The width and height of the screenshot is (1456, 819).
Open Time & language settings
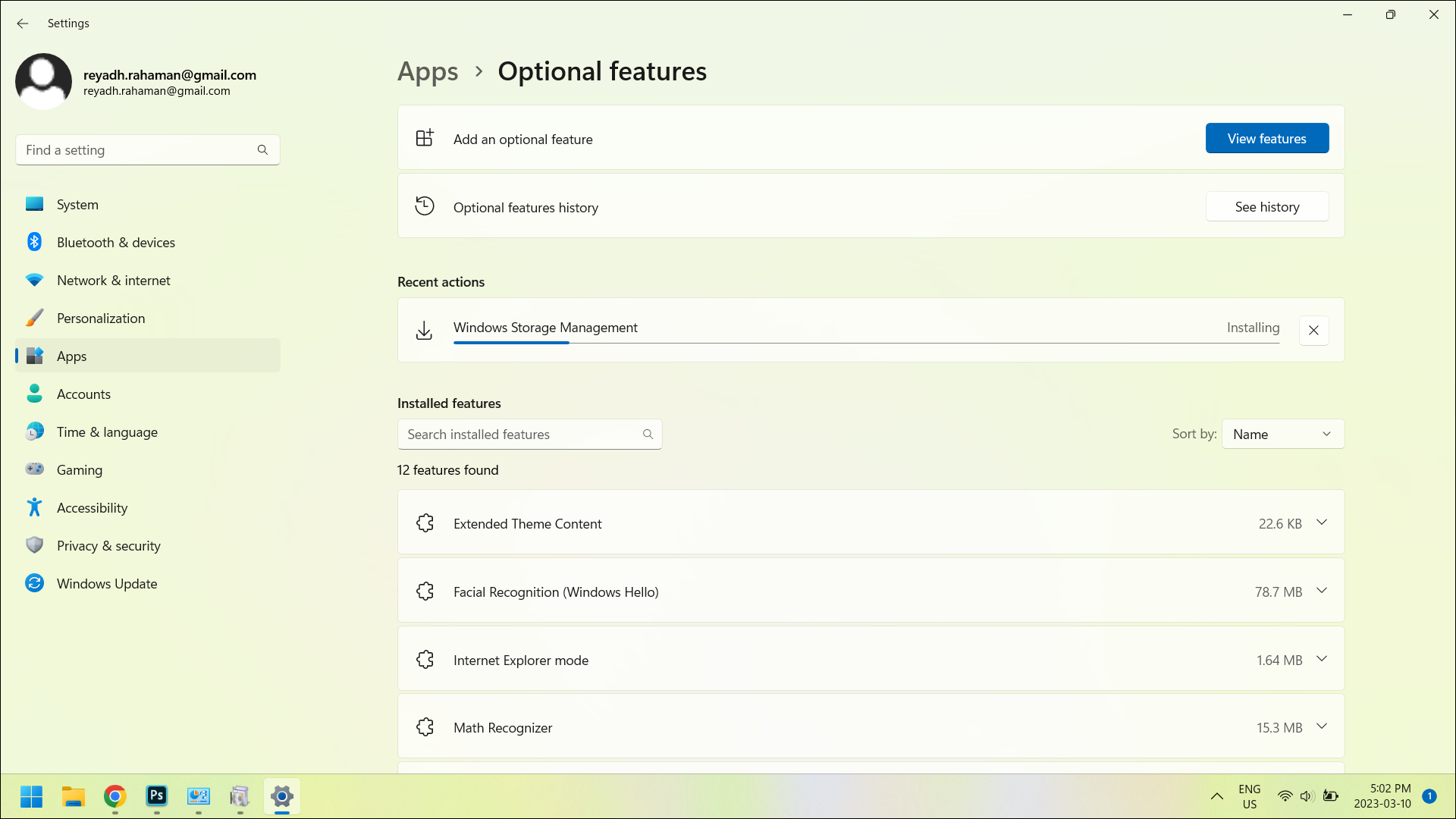coord(107,432)
